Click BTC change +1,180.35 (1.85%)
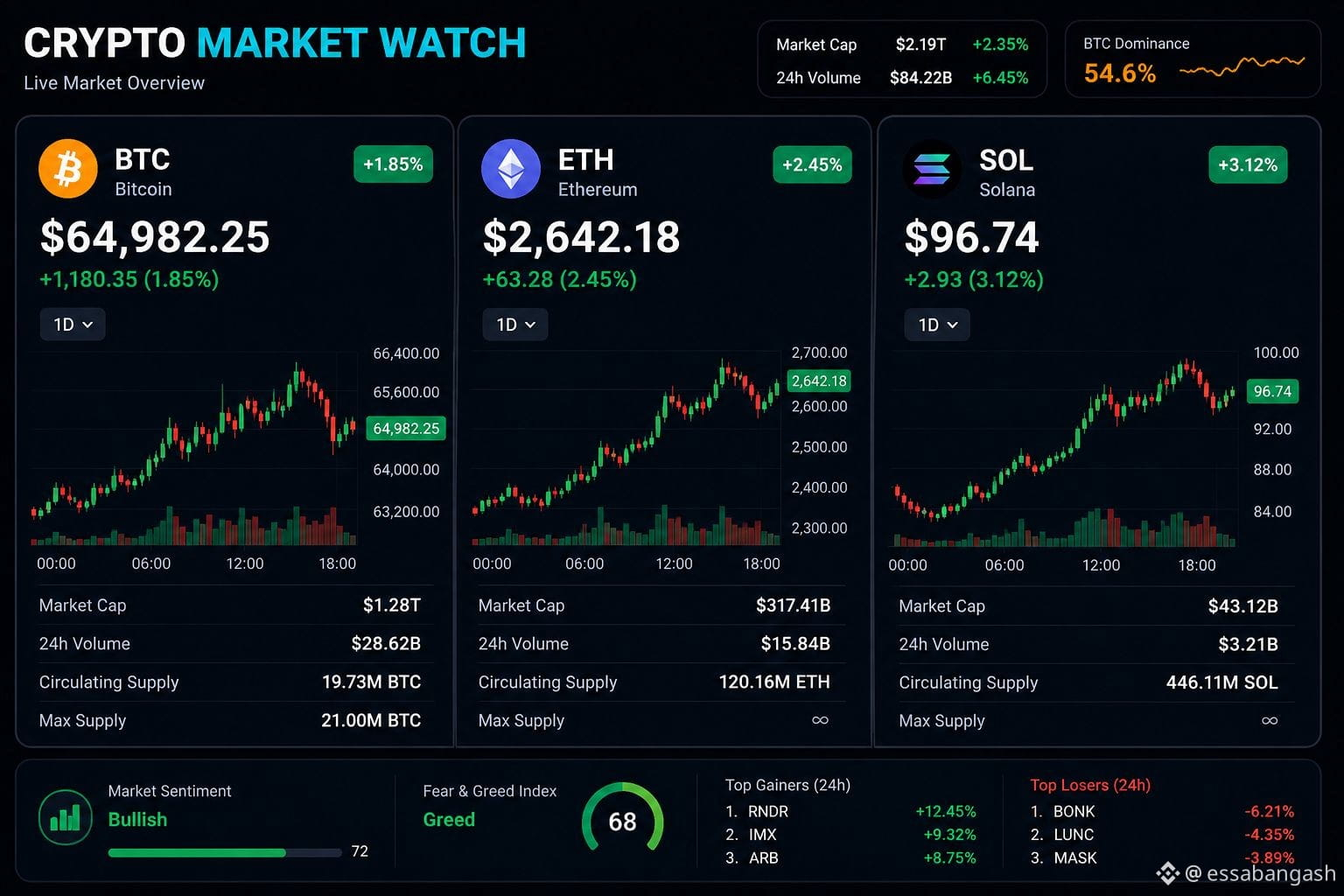1344x896 pixels. [x=129, y=279]
